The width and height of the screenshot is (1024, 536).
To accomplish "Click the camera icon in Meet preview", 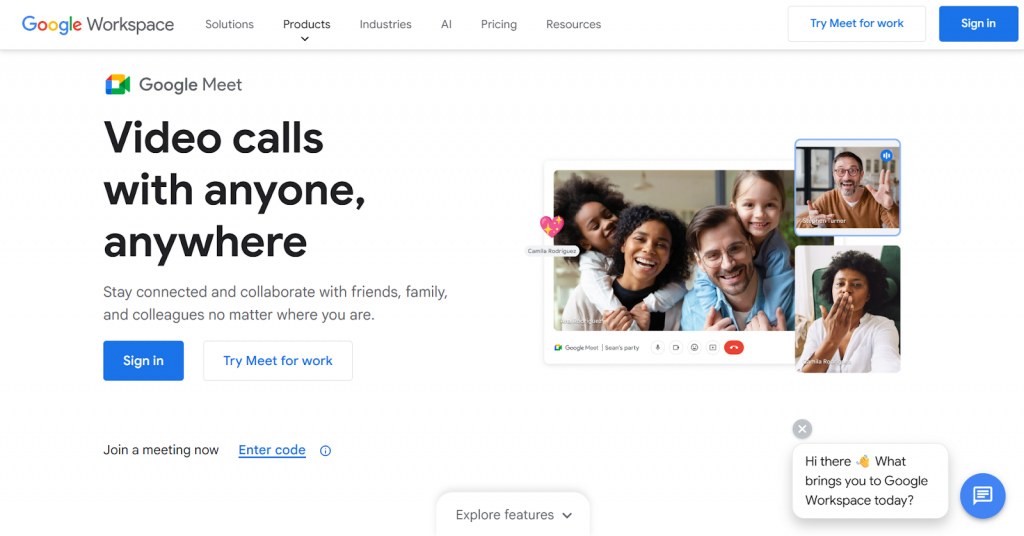I will click(x=676, y=347).
